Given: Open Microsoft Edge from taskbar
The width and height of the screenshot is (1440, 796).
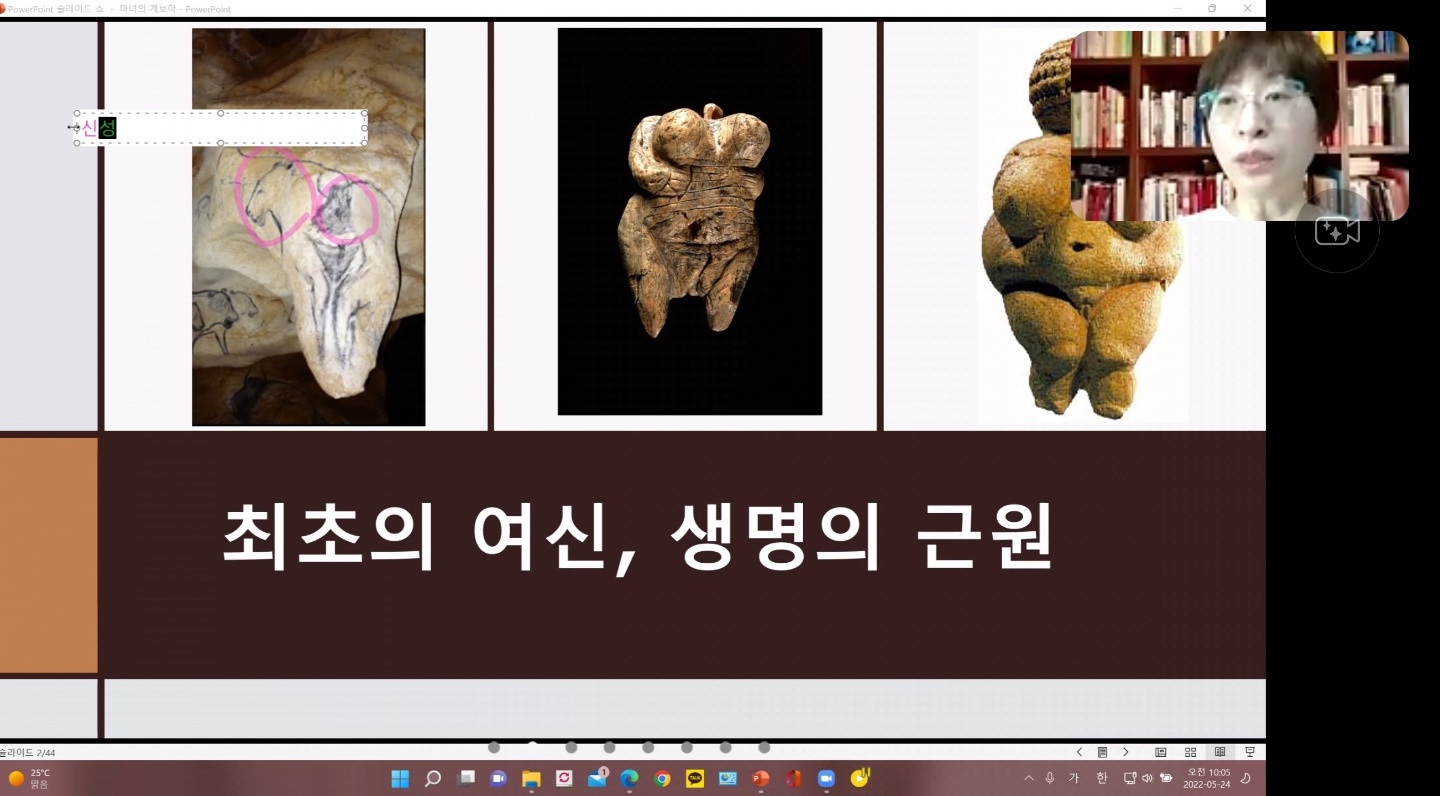Looking at the screenshot, I should click(x=629, y=778).
